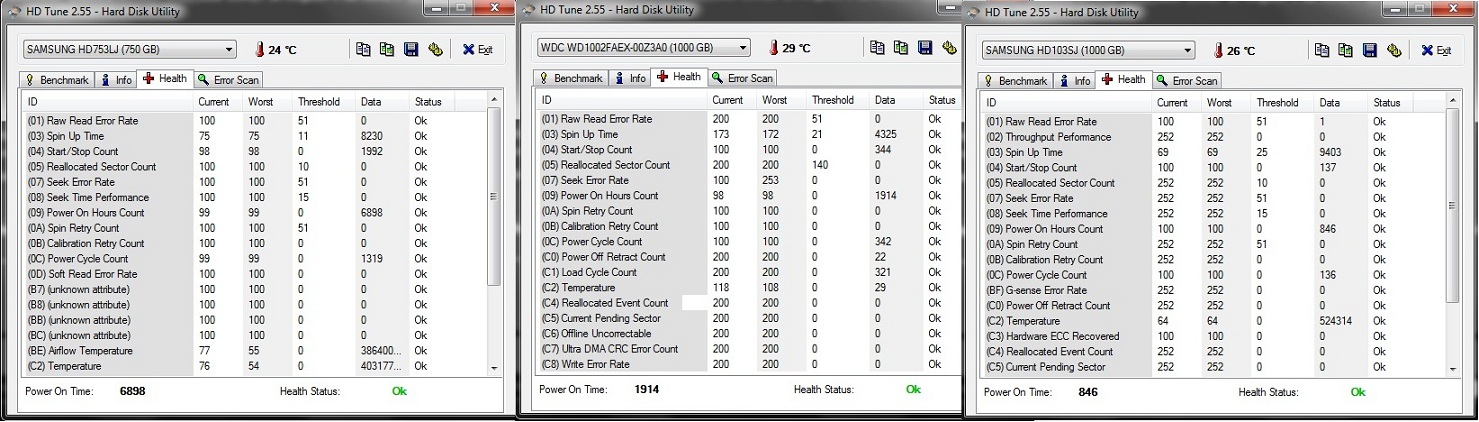Click floppy save icon in WDC WD1002FAEX window
The image size is (1479, 422).
(925, 47)
